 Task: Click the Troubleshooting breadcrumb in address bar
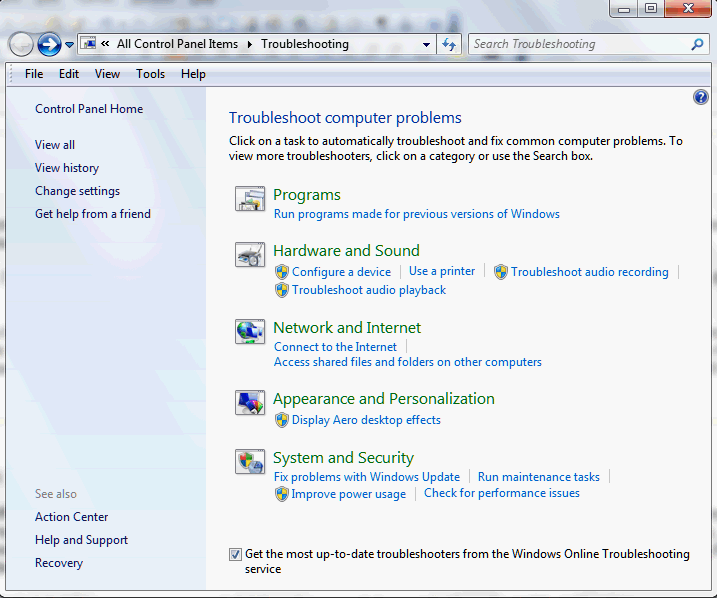click(x=305, y=44)
